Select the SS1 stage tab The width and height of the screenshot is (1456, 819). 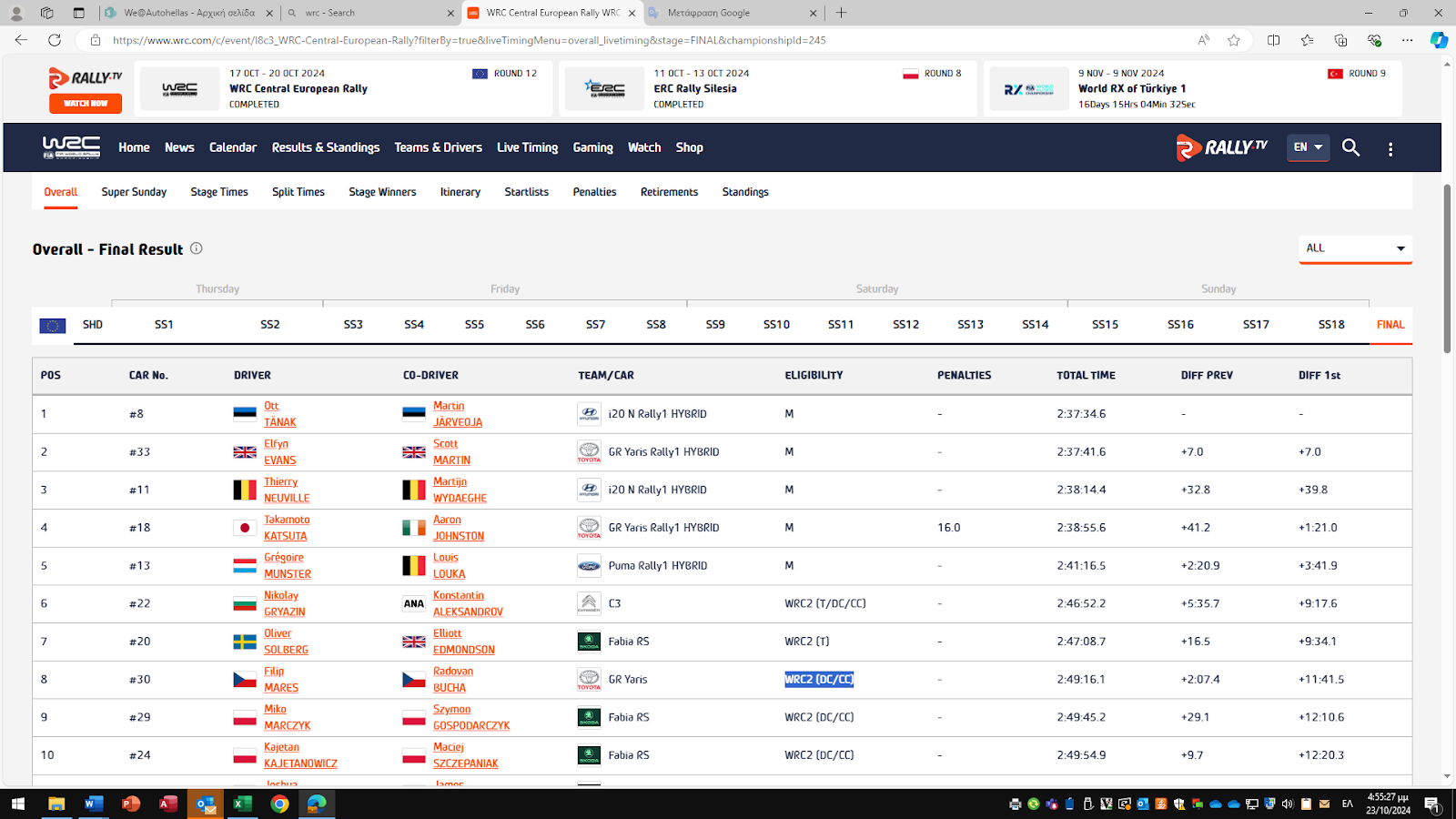(164, 325)
